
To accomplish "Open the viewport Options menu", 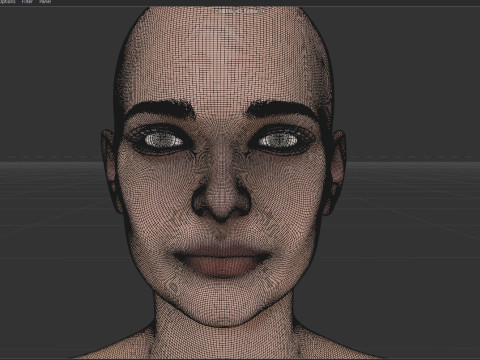I will (8, 2).
